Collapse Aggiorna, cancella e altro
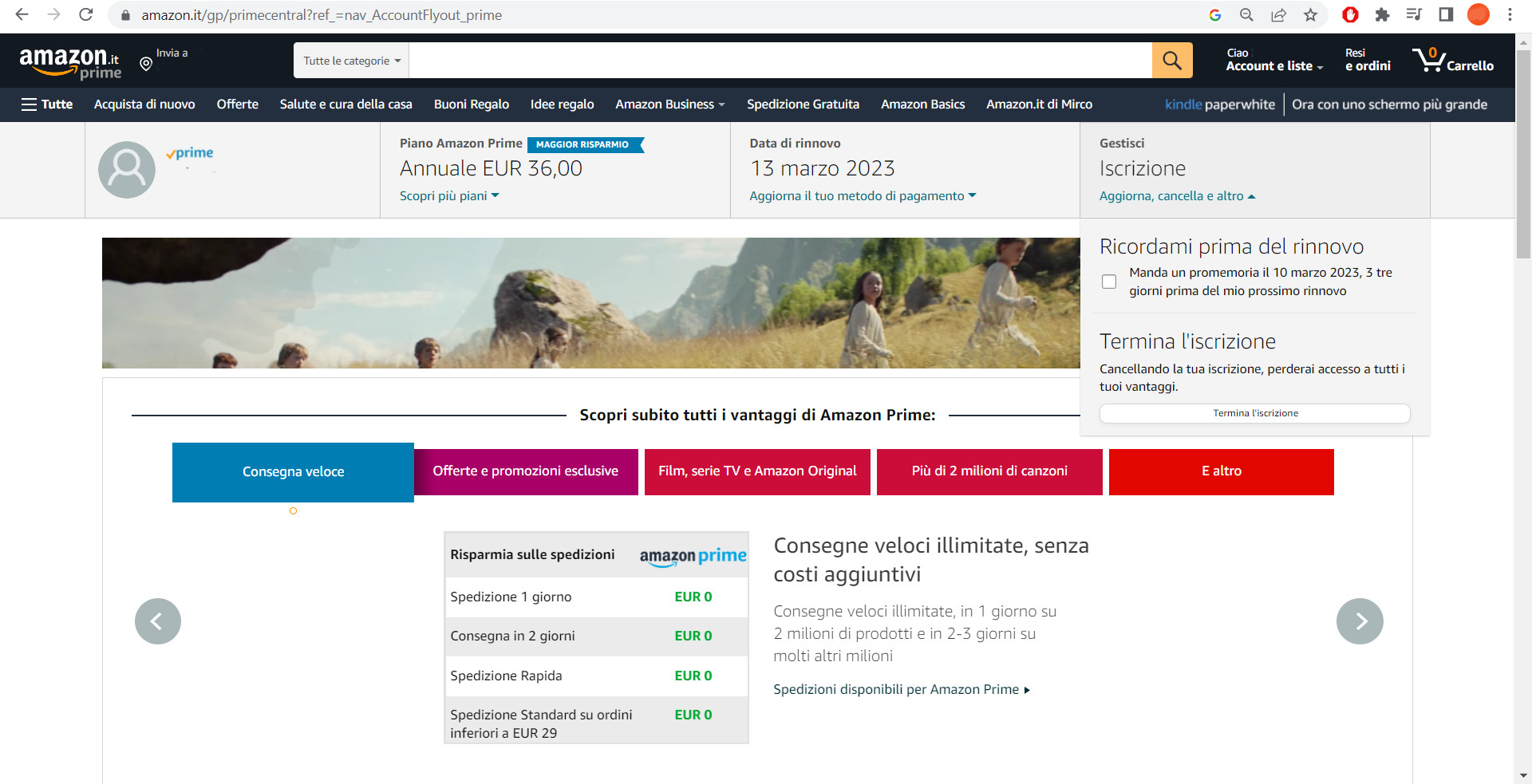The height and width of the screenshot is (784, 1532). [x=1179, y=195]
